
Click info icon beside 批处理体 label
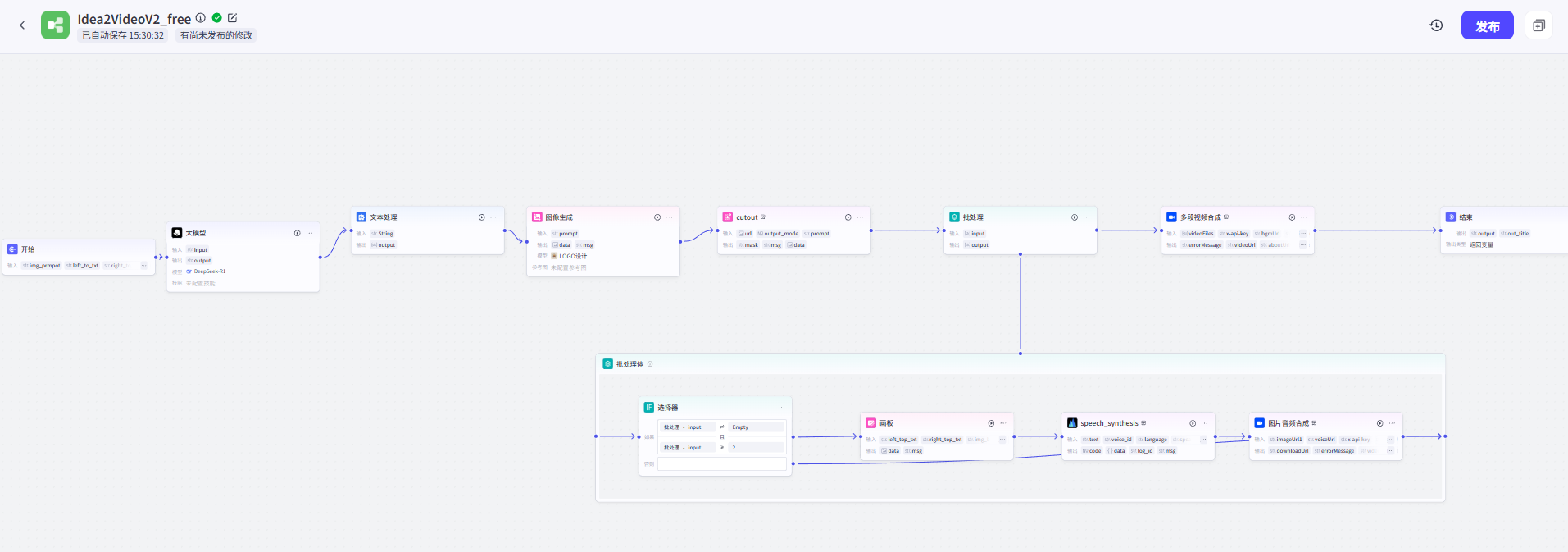coord(650,364)
